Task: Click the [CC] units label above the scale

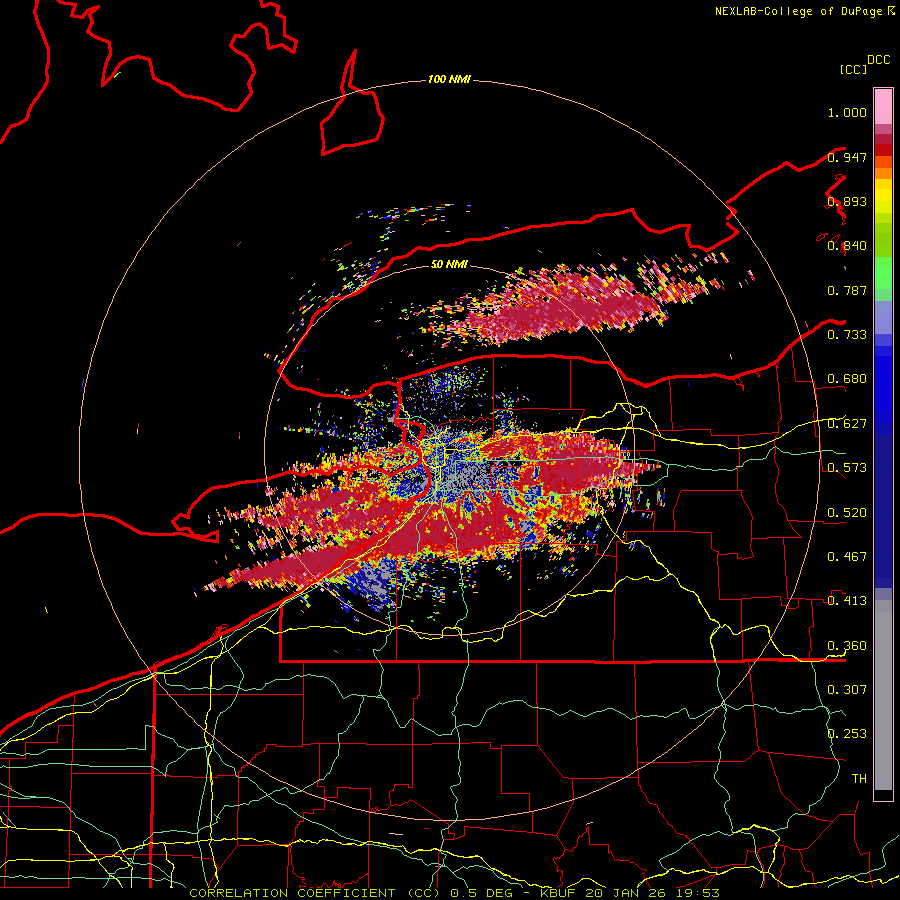Action: click(x=853, y=69)
